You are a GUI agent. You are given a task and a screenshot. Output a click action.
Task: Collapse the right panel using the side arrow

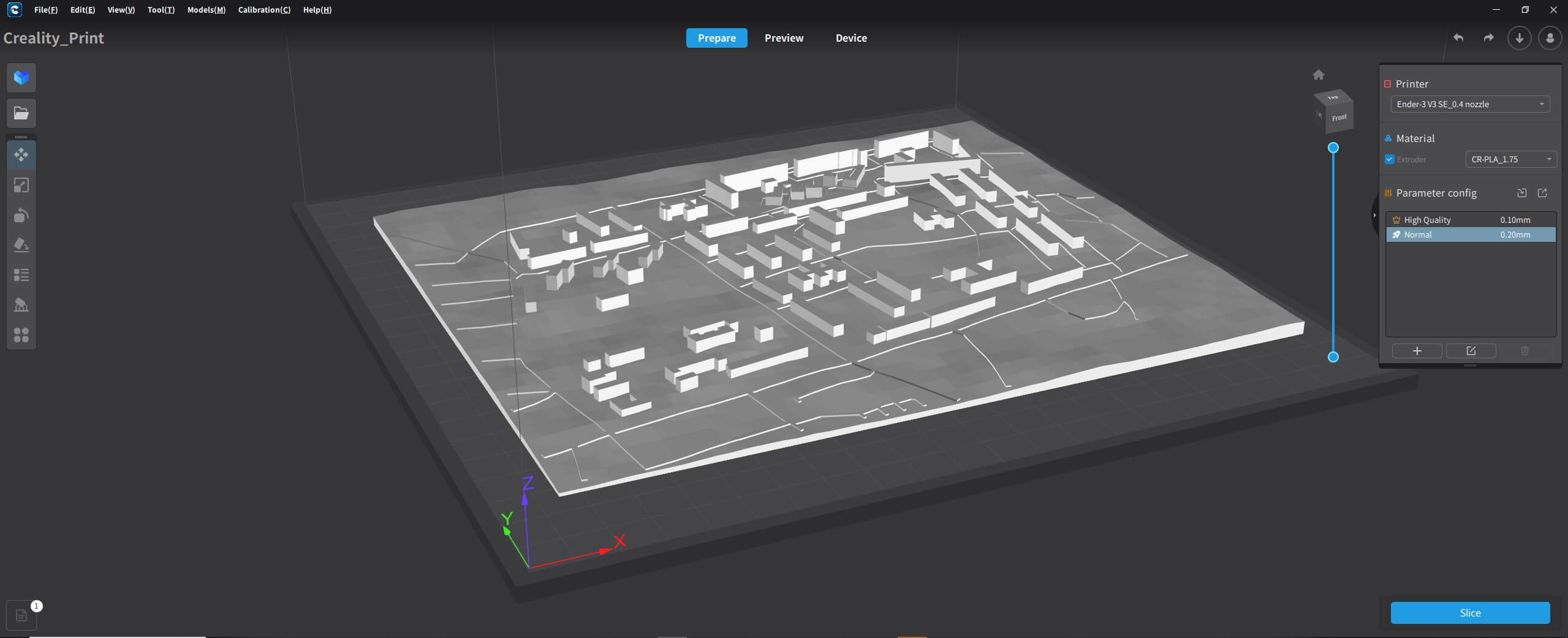tap(1374, 215)
